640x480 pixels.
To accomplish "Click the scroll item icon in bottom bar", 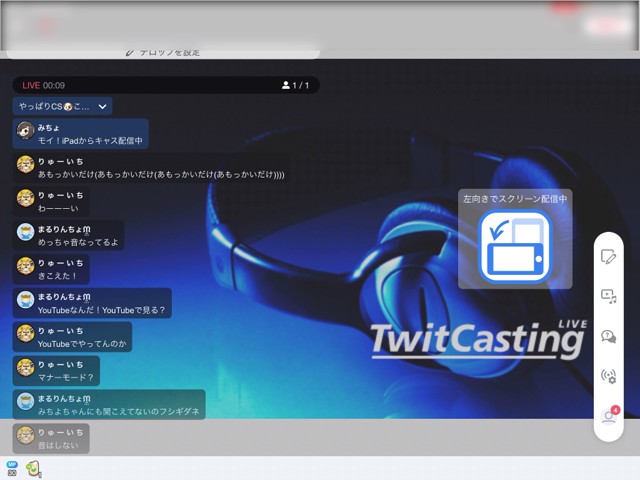I will tap(33, 469).
